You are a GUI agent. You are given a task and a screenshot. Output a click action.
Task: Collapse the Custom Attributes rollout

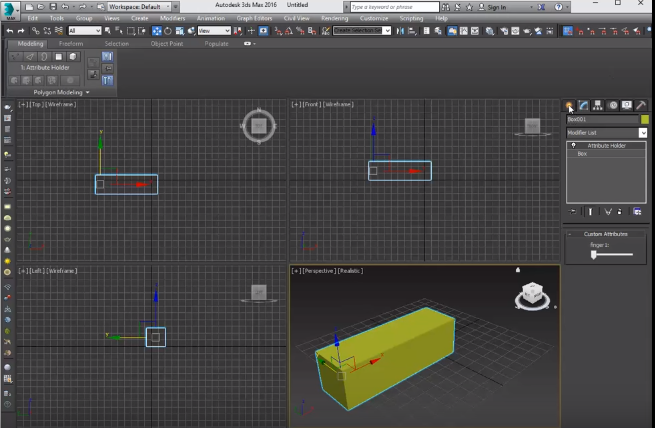coord(607,234)
